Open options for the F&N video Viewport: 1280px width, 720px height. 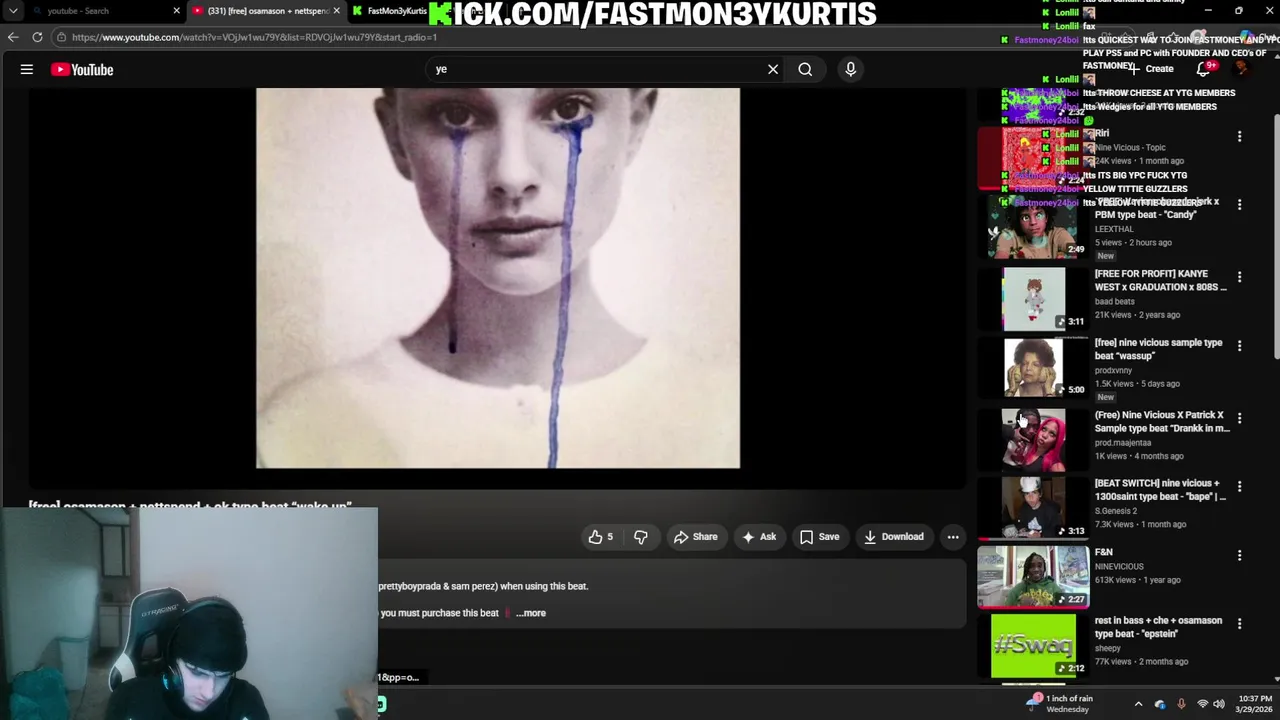coord(1239,555)
